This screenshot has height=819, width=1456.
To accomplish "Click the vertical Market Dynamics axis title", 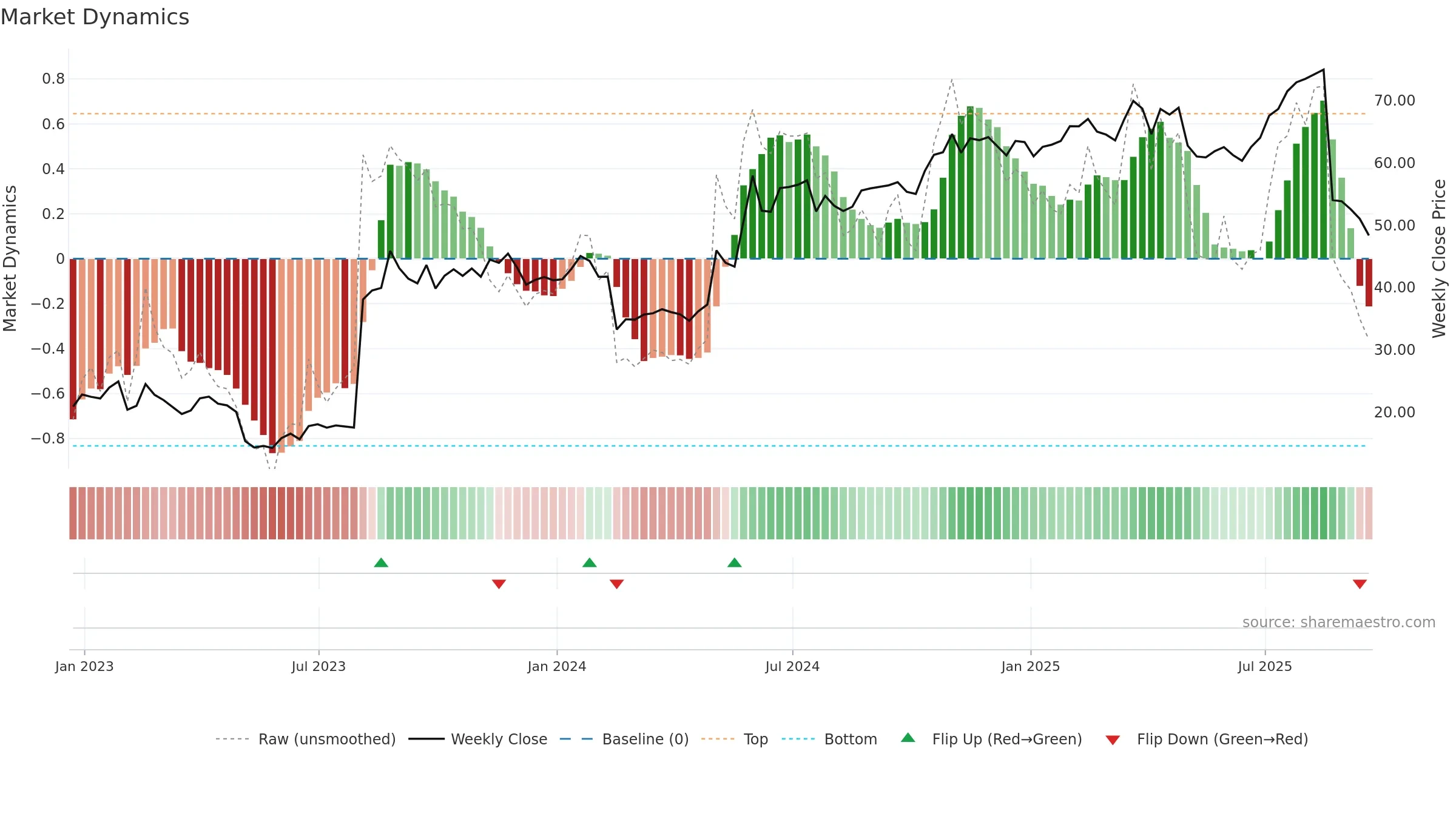I will (10, 258).
